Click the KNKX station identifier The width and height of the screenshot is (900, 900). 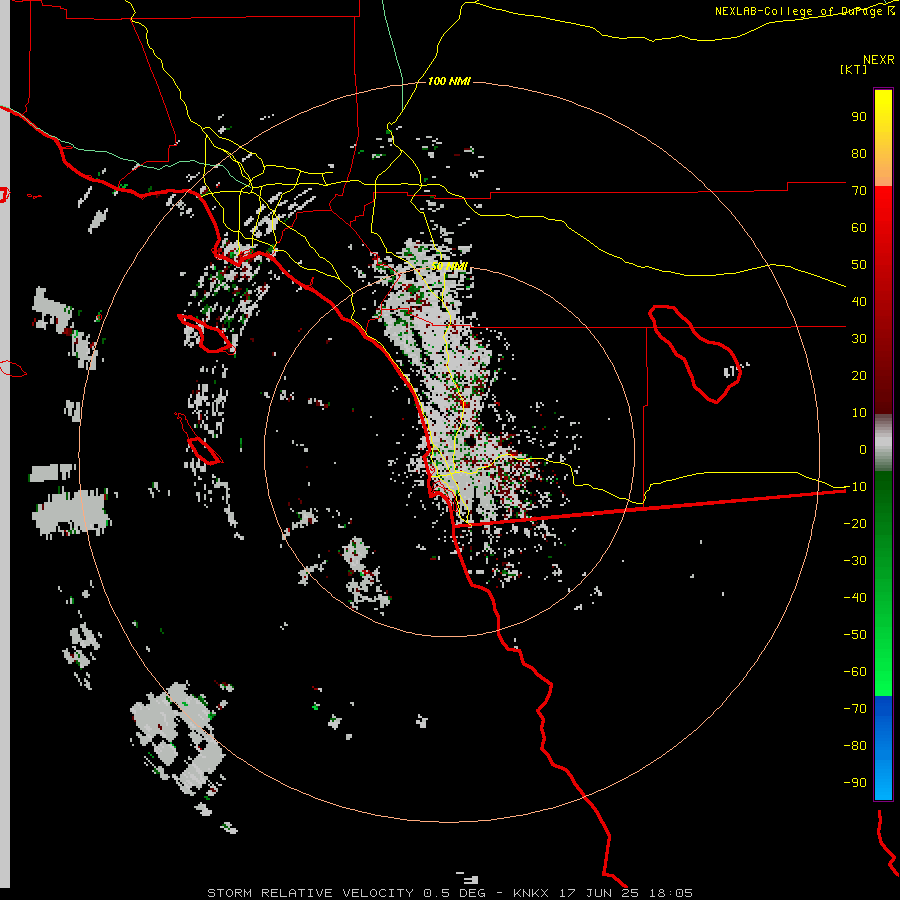[x=531, y=893]
